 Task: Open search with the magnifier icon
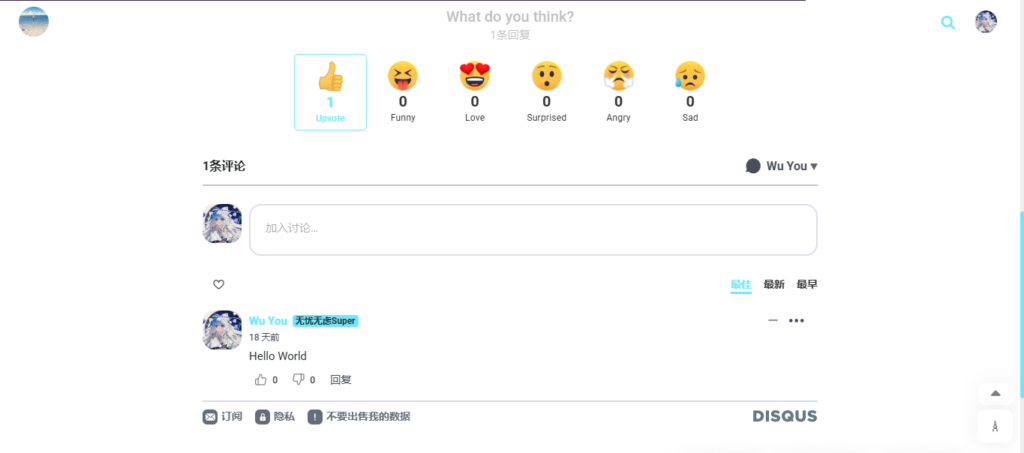point(948,23)
